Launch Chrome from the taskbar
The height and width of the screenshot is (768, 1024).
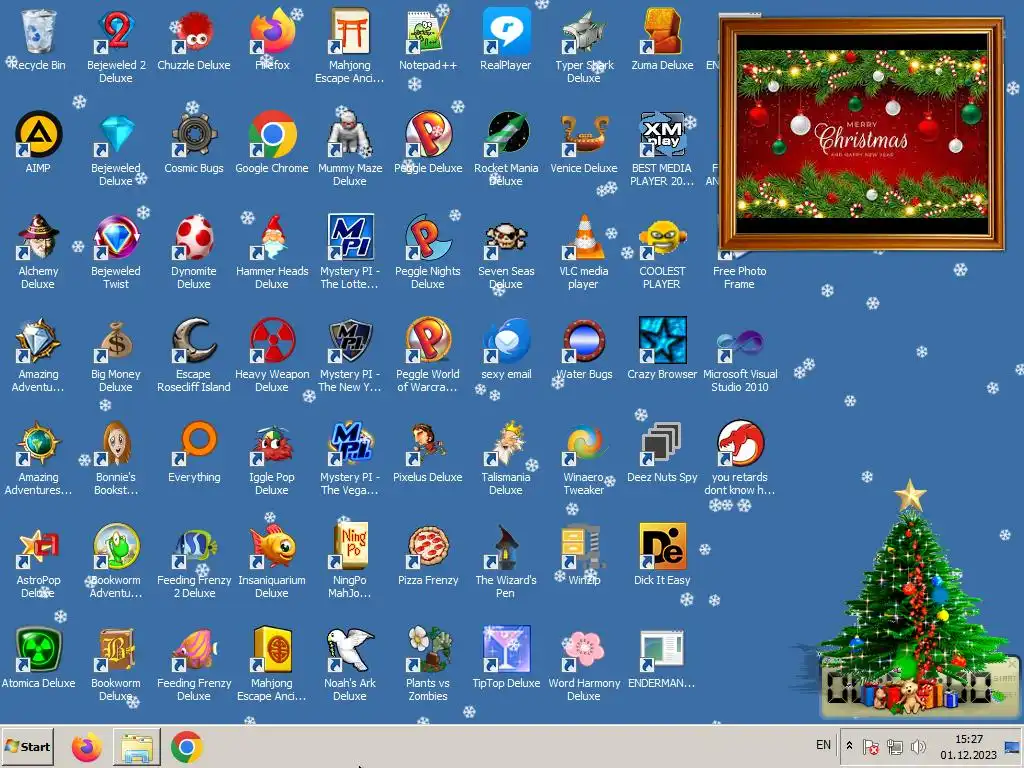[x=187, y=746]
